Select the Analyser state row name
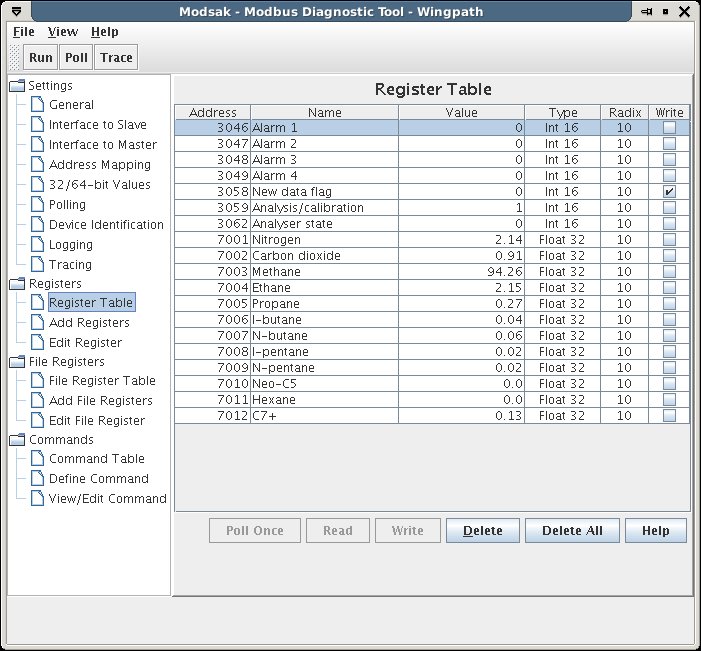The image size is (701, 651). click(x=325, y=224)
